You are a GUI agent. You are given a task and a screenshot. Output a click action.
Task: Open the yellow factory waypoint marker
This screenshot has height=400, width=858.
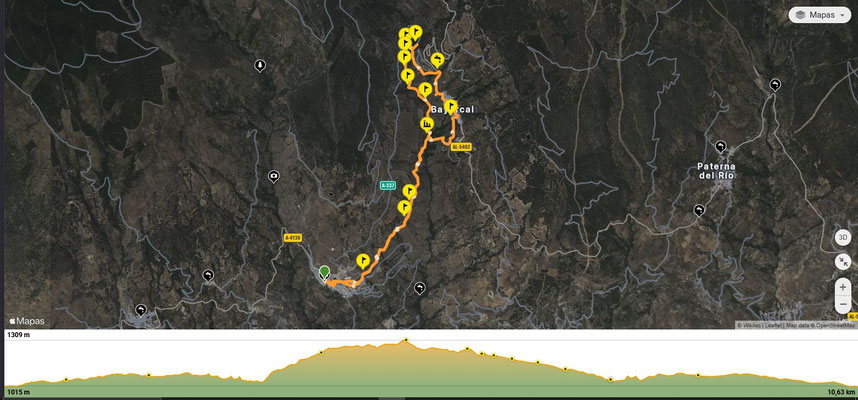point(427,125)
